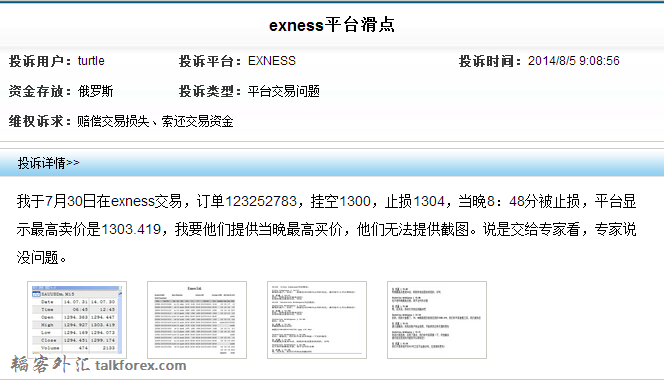664x380 pixels.
Task: Click the 投诉详情>> section header
Action: (48, 163)
